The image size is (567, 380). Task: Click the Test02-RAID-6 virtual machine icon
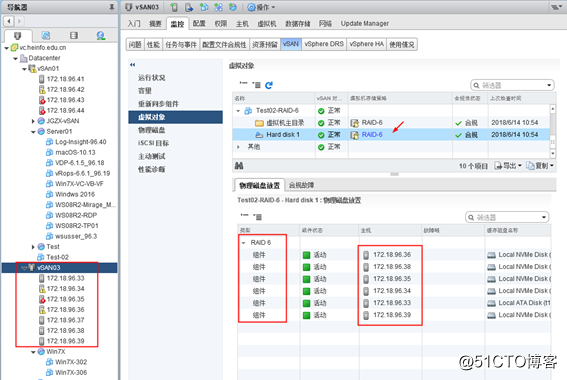(248, 111)
